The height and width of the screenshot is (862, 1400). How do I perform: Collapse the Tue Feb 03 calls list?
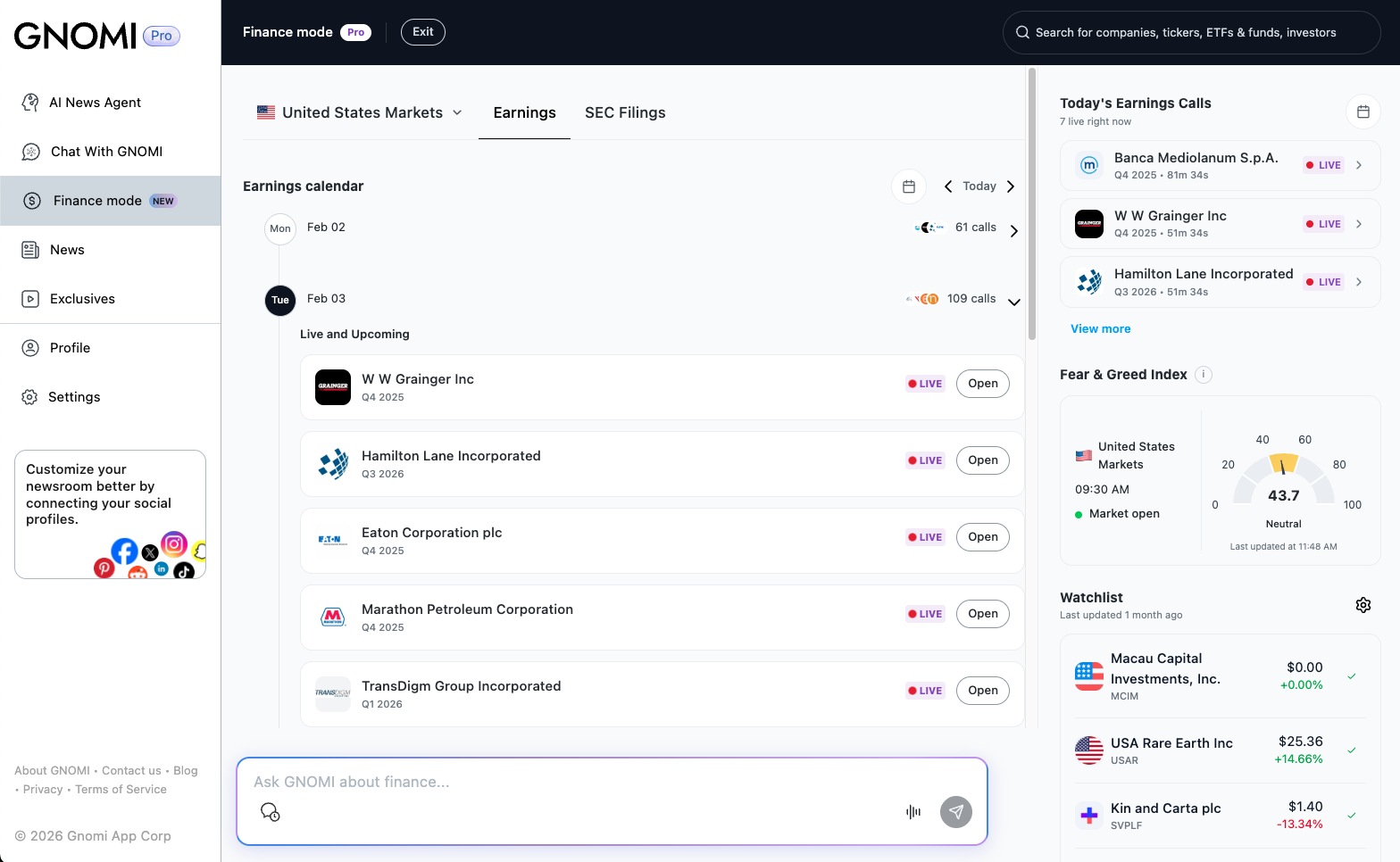[1013, 302]
